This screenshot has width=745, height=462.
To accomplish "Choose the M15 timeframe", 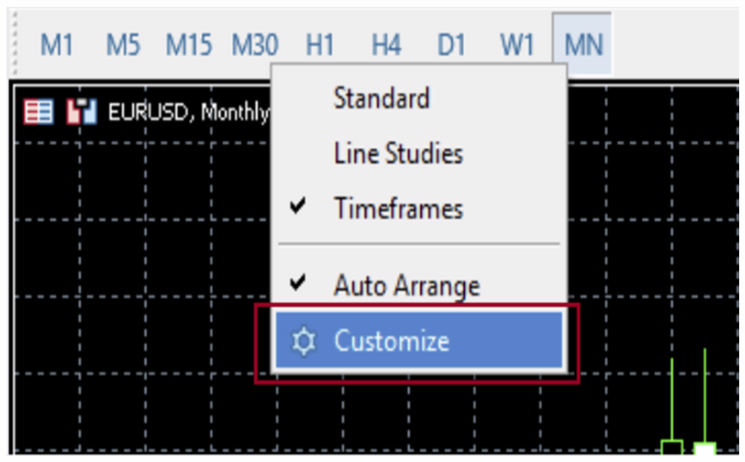I will (x=191, y=45).
